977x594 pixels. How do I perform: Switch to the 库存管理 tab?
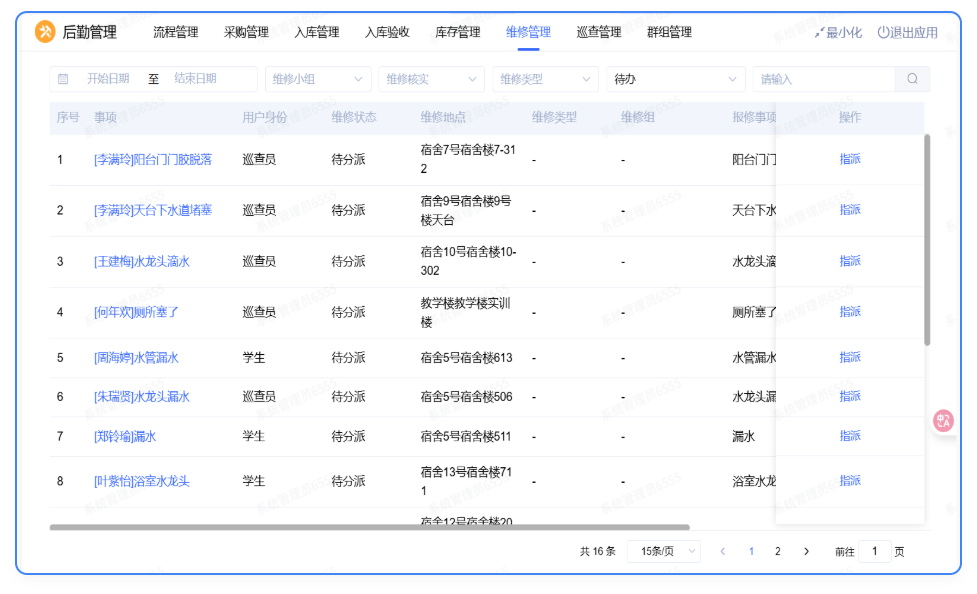coord(458,32)
